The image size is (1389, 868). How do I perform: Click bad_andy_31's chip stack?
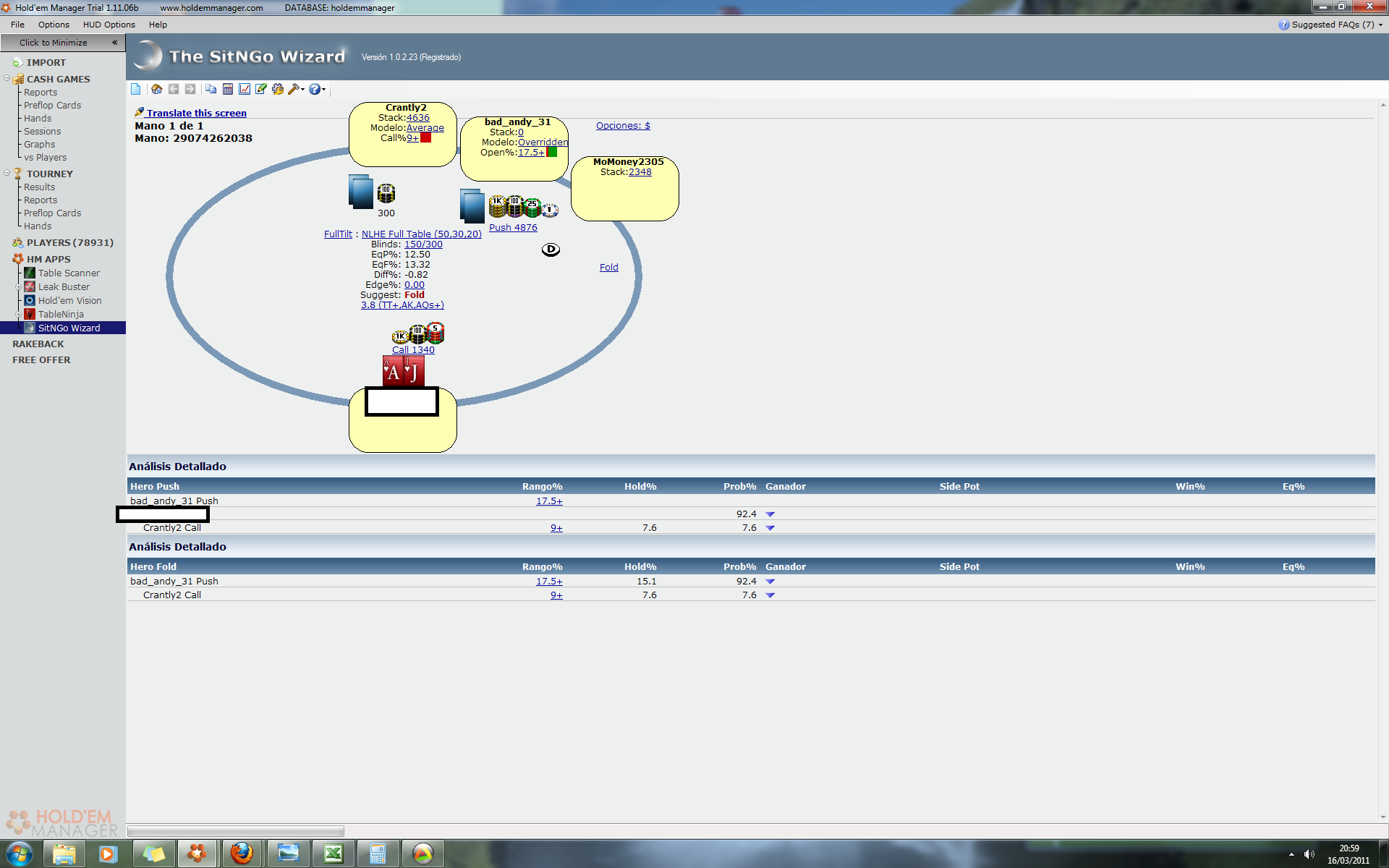click(524, 207)
